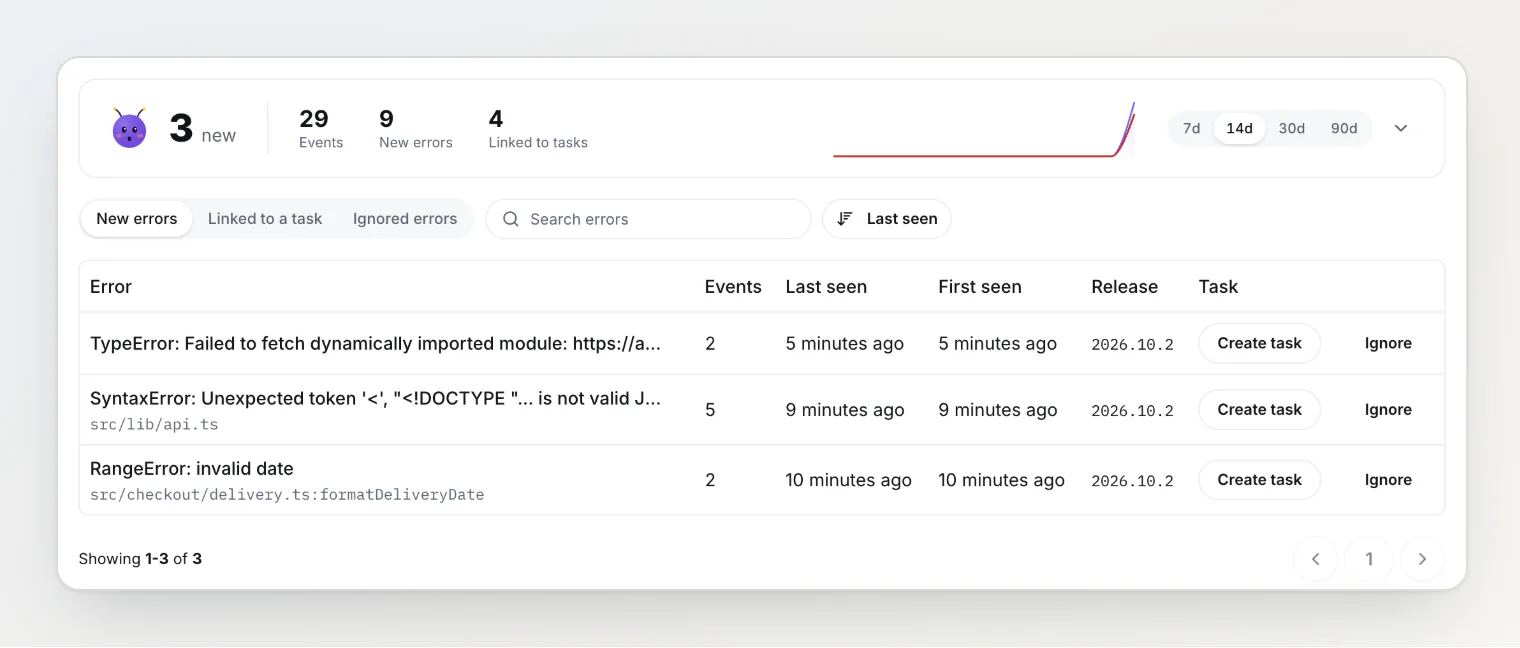Select the 7d time range

pos(1191,128)
